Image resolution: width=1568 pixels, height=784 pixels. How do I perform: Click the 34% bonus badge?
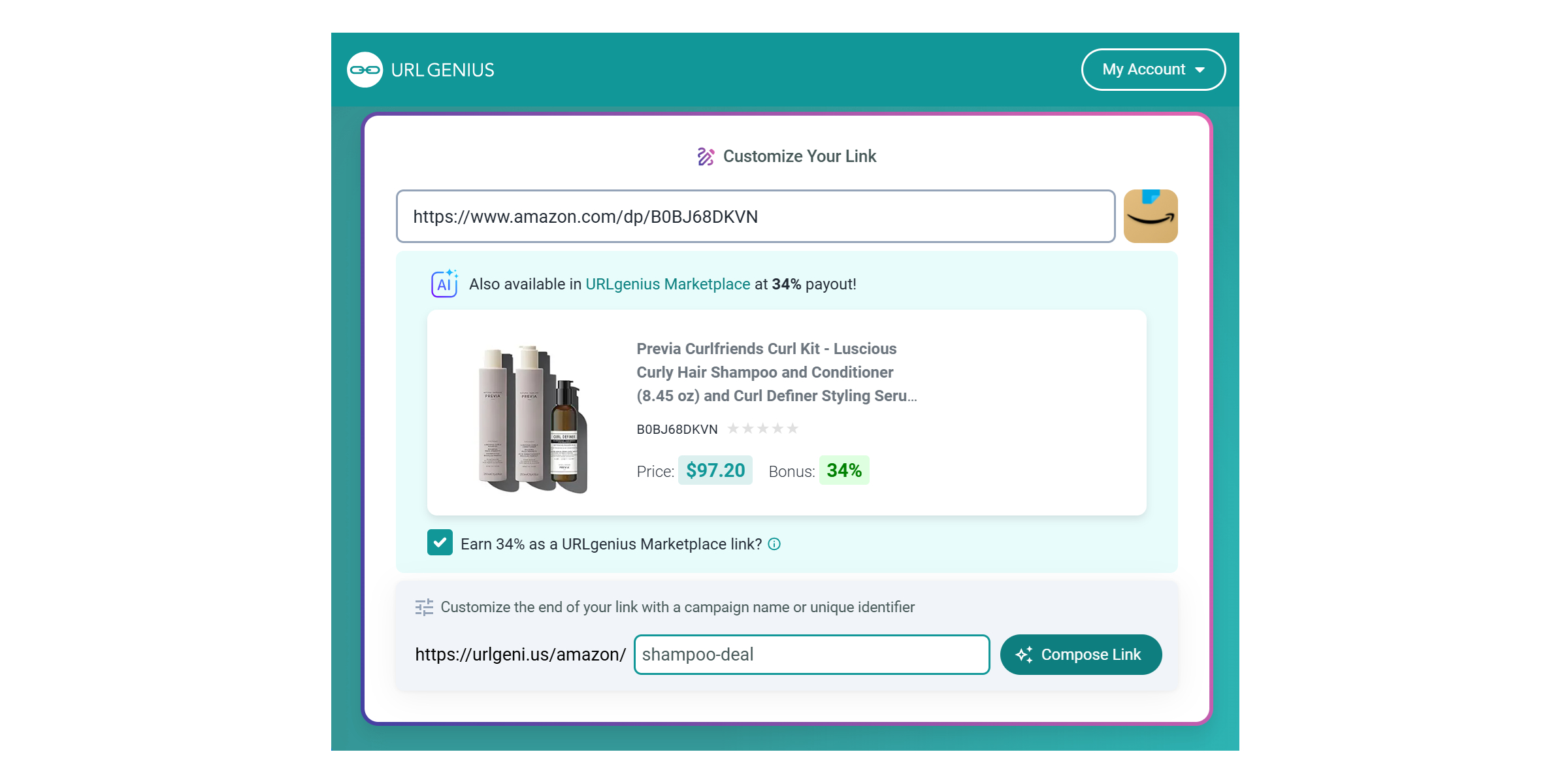(844, 470)
